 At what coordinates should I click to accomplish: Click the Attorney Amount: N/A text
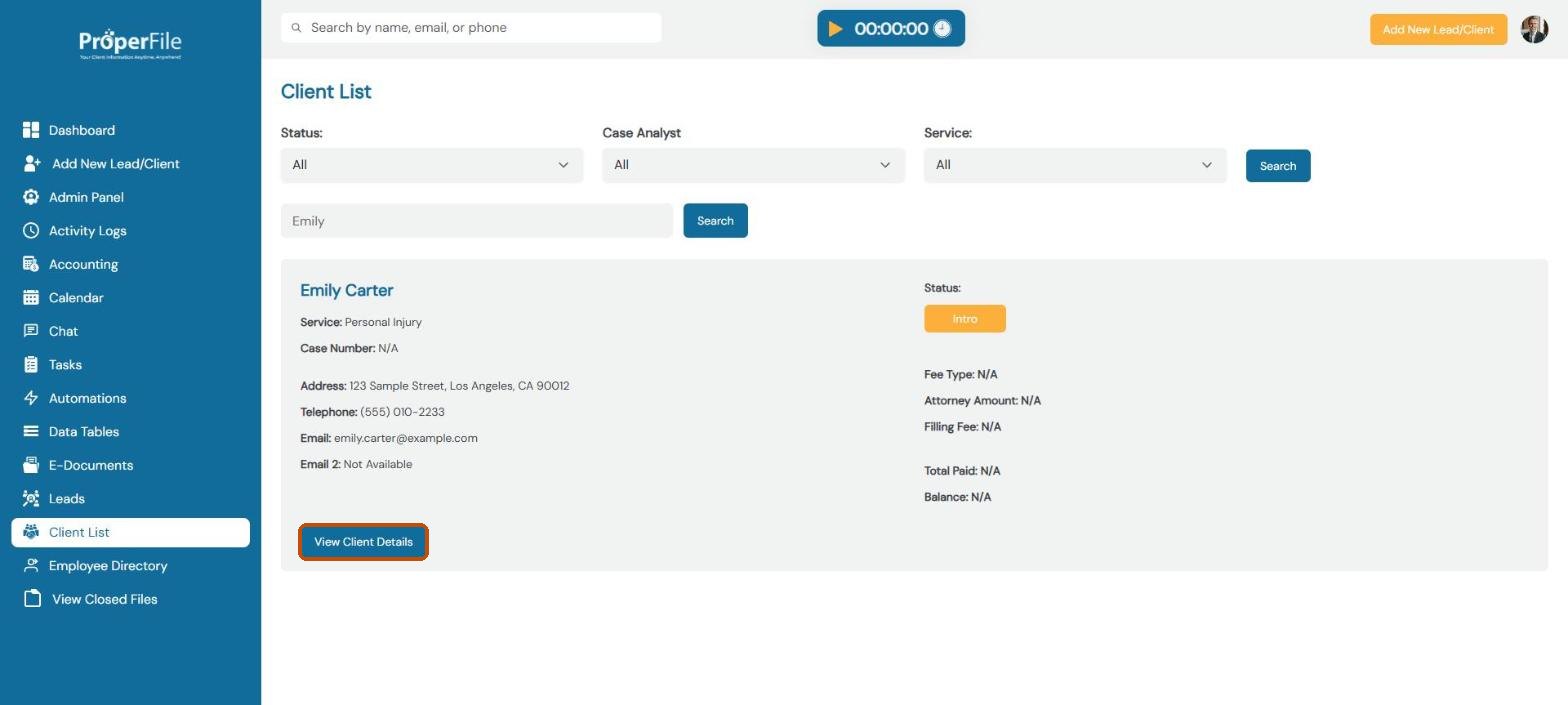[982, 400]
